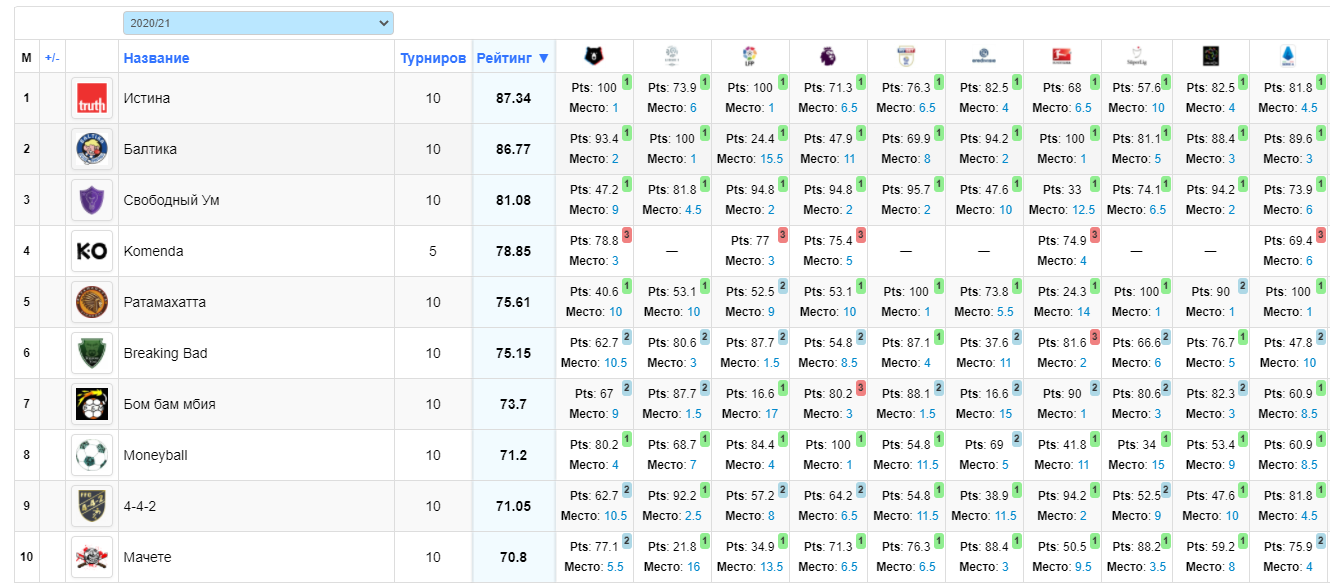Select the La Liga LFP icon header
This screenshot has width=1330, height=583.
tap(750, 56)
